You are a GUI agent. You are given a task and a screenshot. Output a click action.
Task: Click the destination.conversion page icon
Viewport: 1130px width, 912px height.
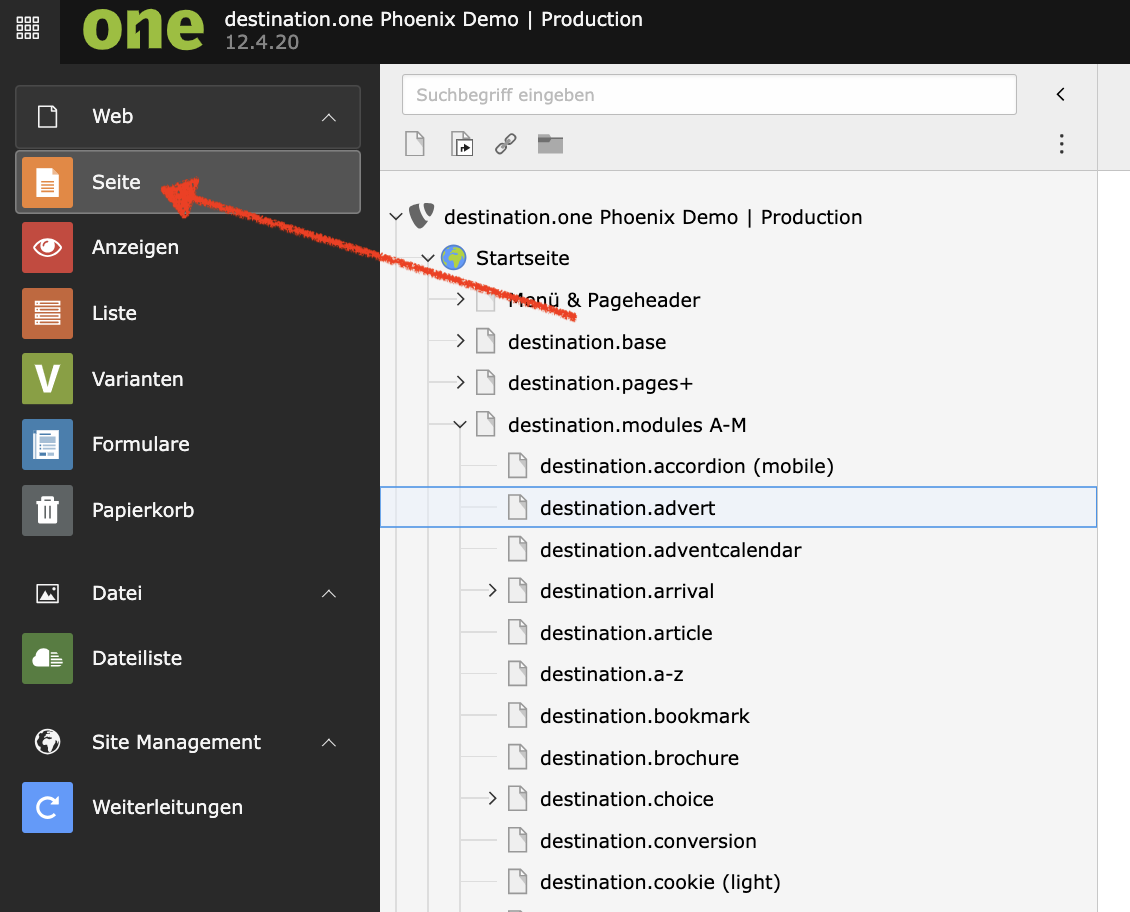pos(517,840)
